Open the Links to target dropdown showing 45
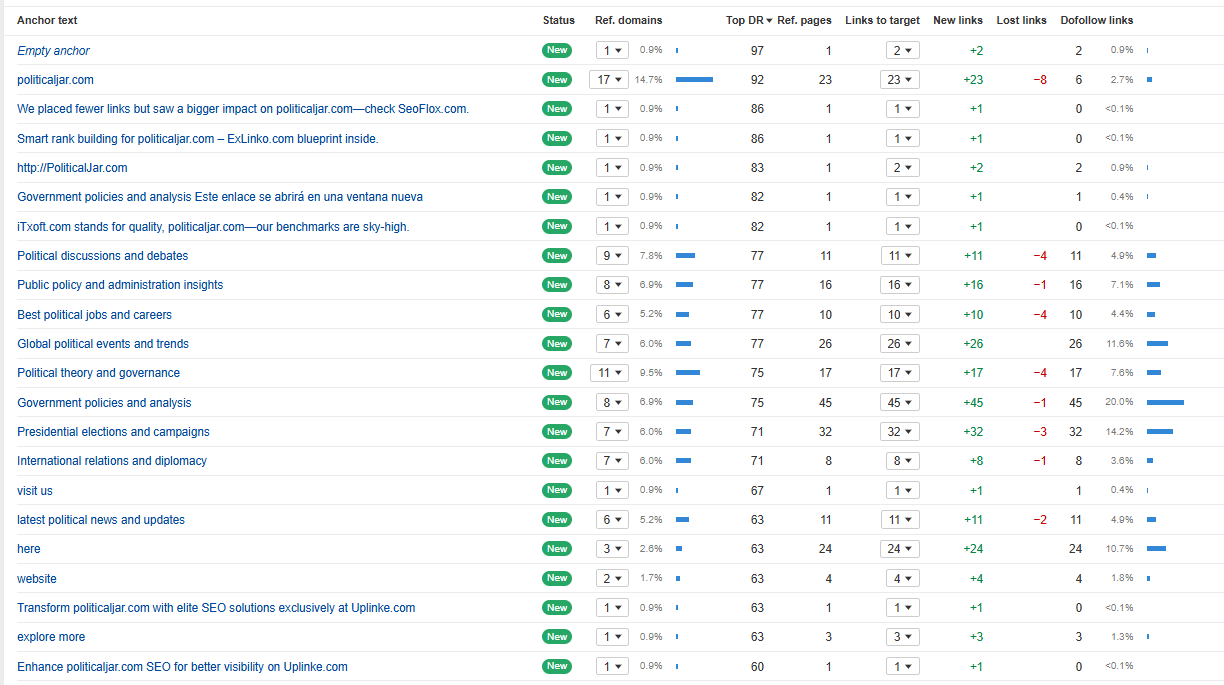Screen dimensions: 1224x685 (x=900, y=403)
